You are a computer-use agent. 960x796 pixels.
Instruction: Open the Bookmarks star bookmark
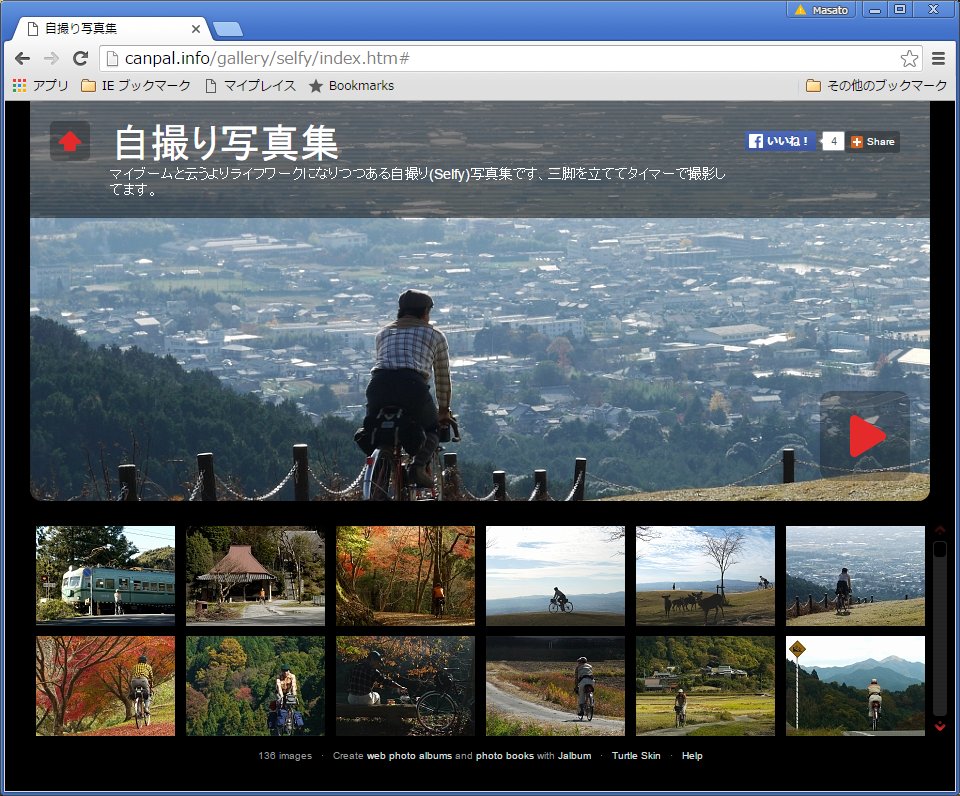[x=351, y=86]
